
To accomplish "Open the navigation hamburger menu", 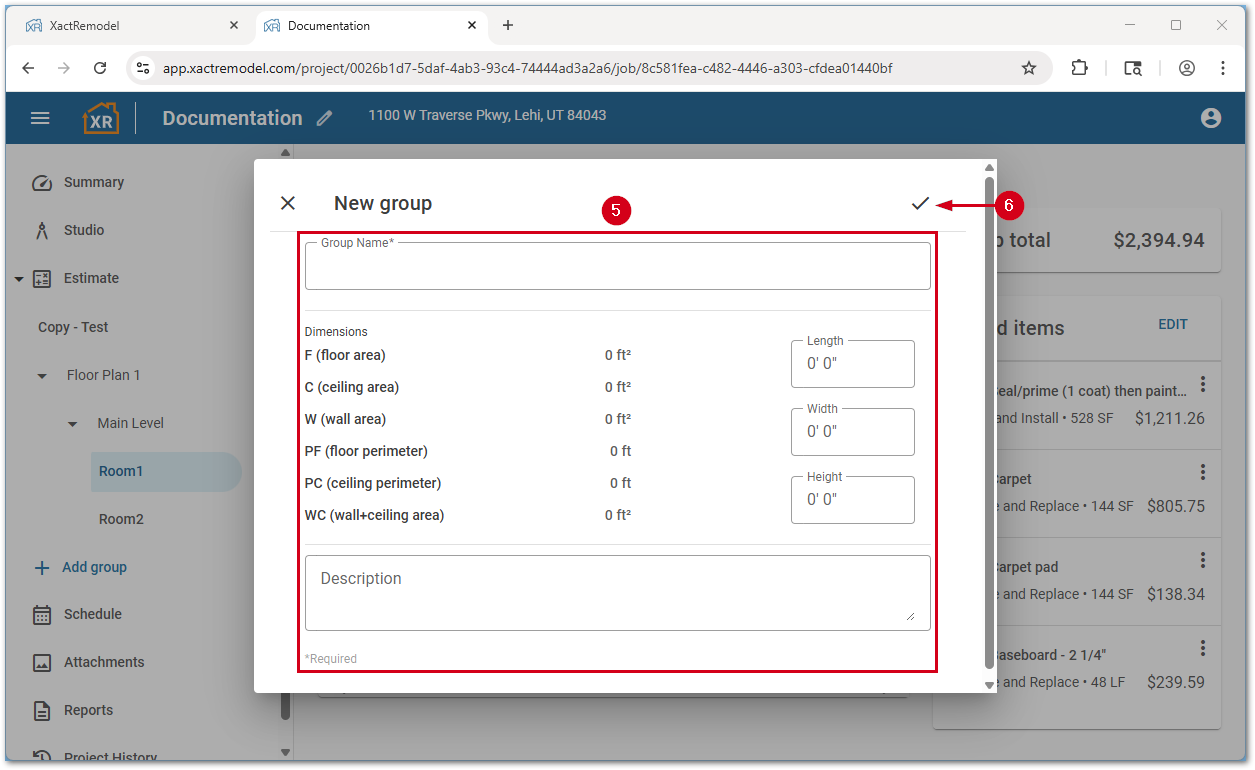I will (40, 117).
